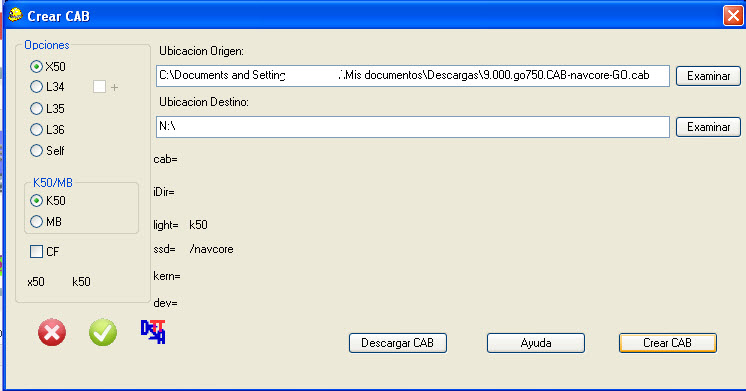Browse destination with second Examinar button

point(708,127)
